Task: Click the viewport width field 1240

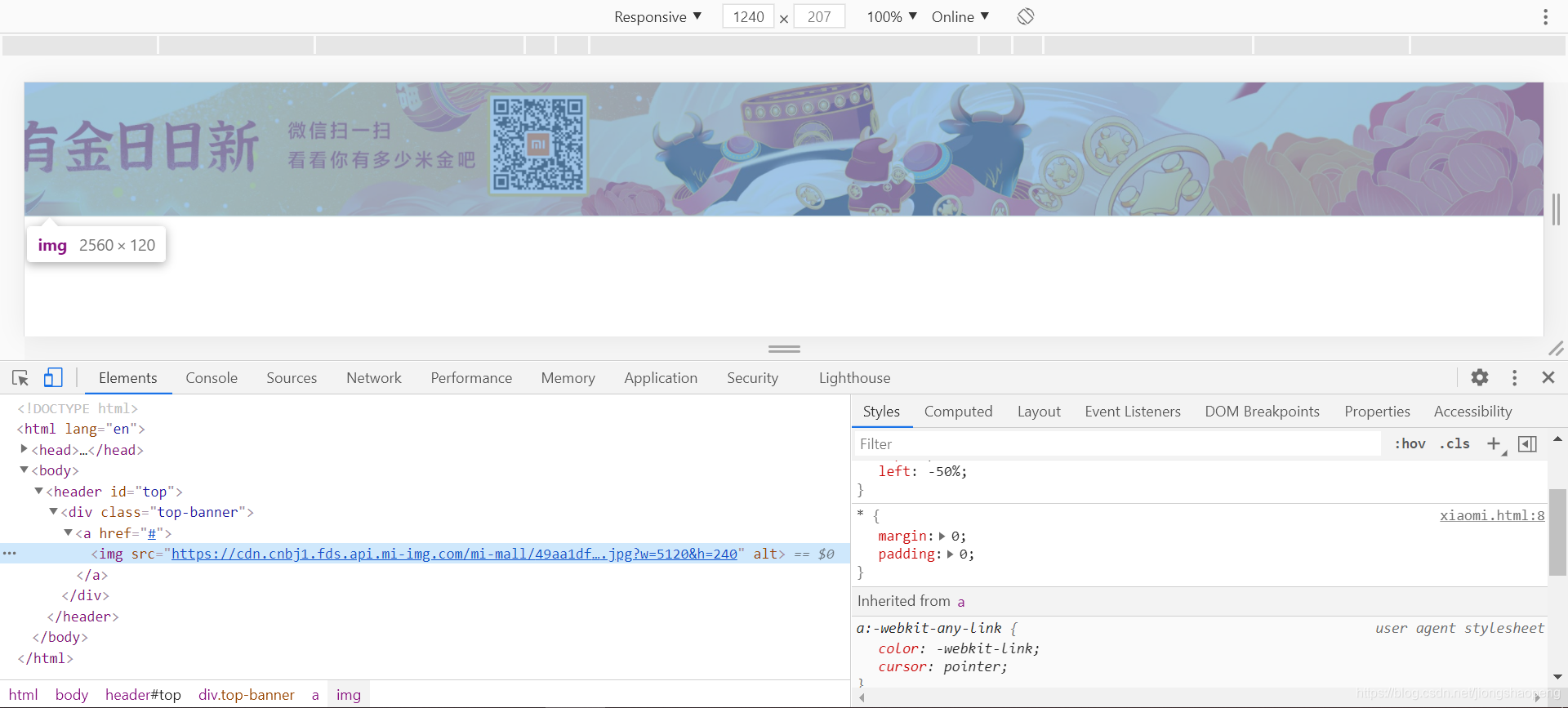Action: [x=748, y=16]
